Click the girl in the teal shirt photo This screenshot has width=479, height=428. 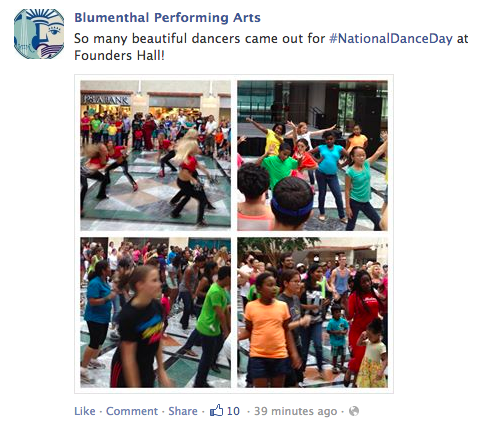[x=361, y=187]
